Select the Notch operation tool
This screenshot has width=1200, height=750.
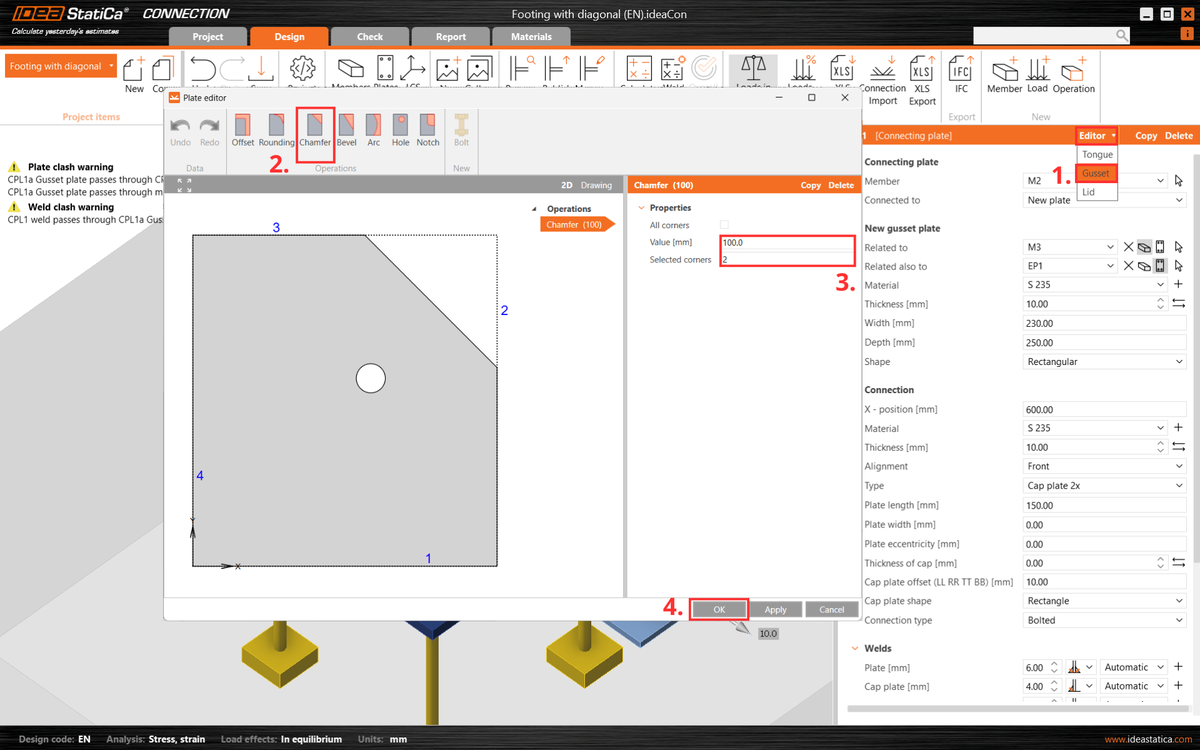pos(427,131)
